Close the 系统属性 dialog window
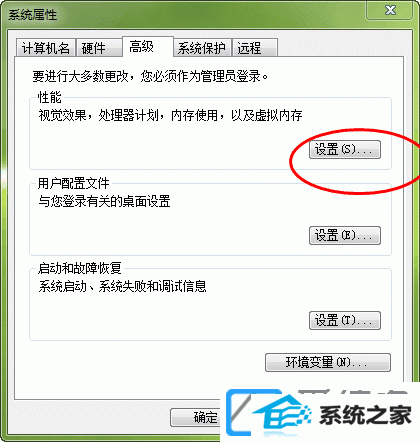This screenshot has width=420, height=442. [x=390, y=10]
